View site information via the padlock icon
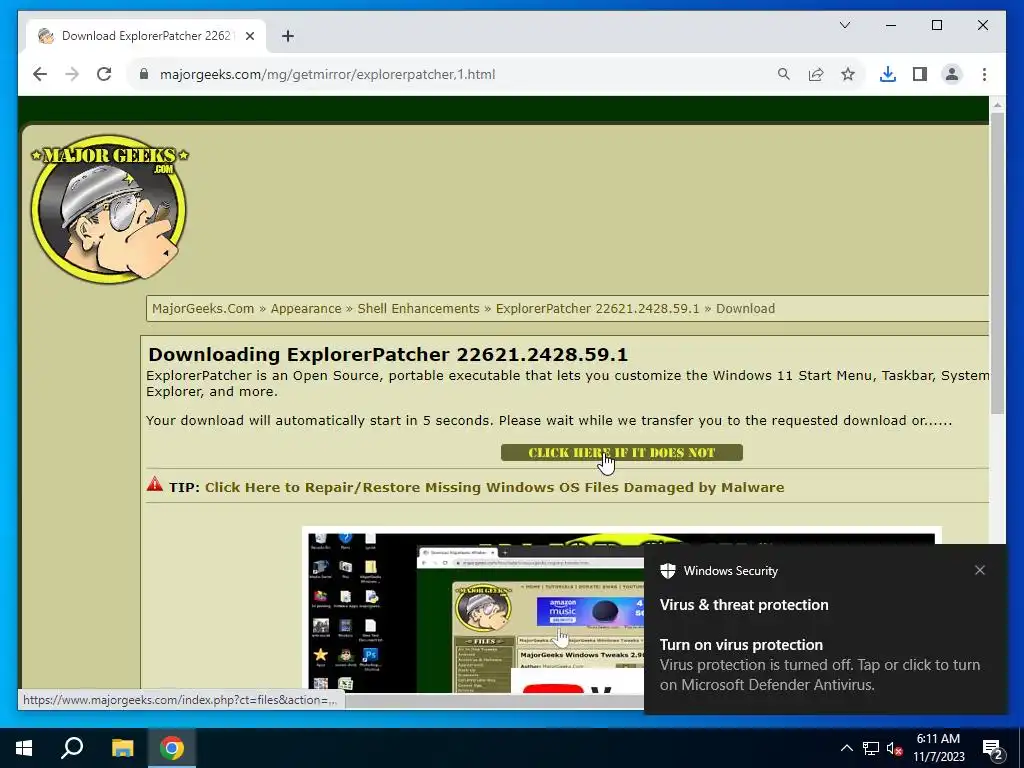This screenshot has width=1024, height=768. pyautogui.click(x=144, y=74)
